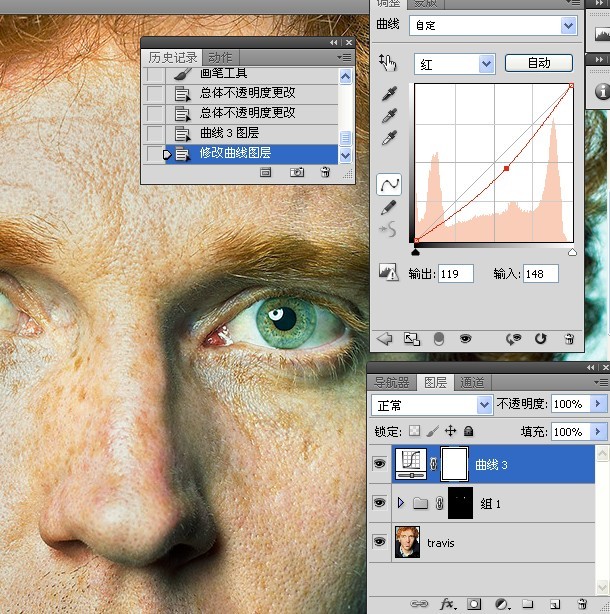Create new fill or adjustment layer icon
Image resolution: width=610 pixels, height=614 pixels.
502,604
